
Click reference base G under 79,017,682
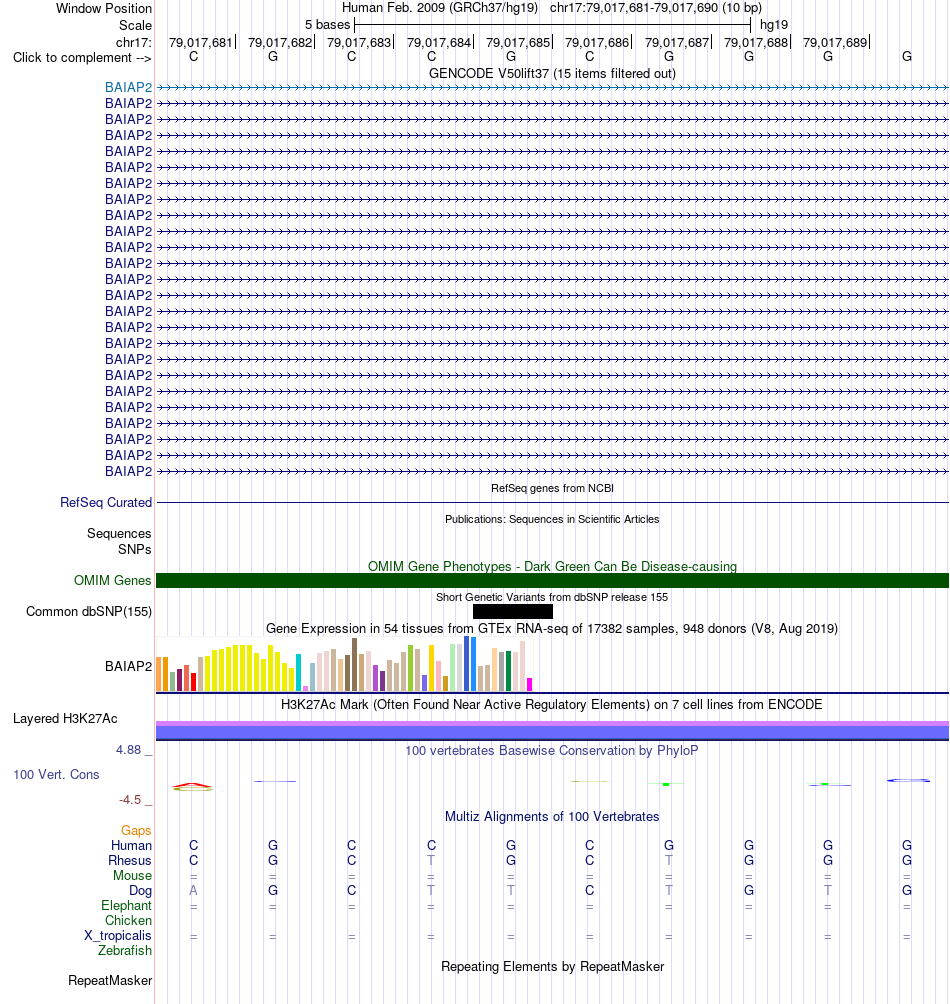tap(273, 57)
